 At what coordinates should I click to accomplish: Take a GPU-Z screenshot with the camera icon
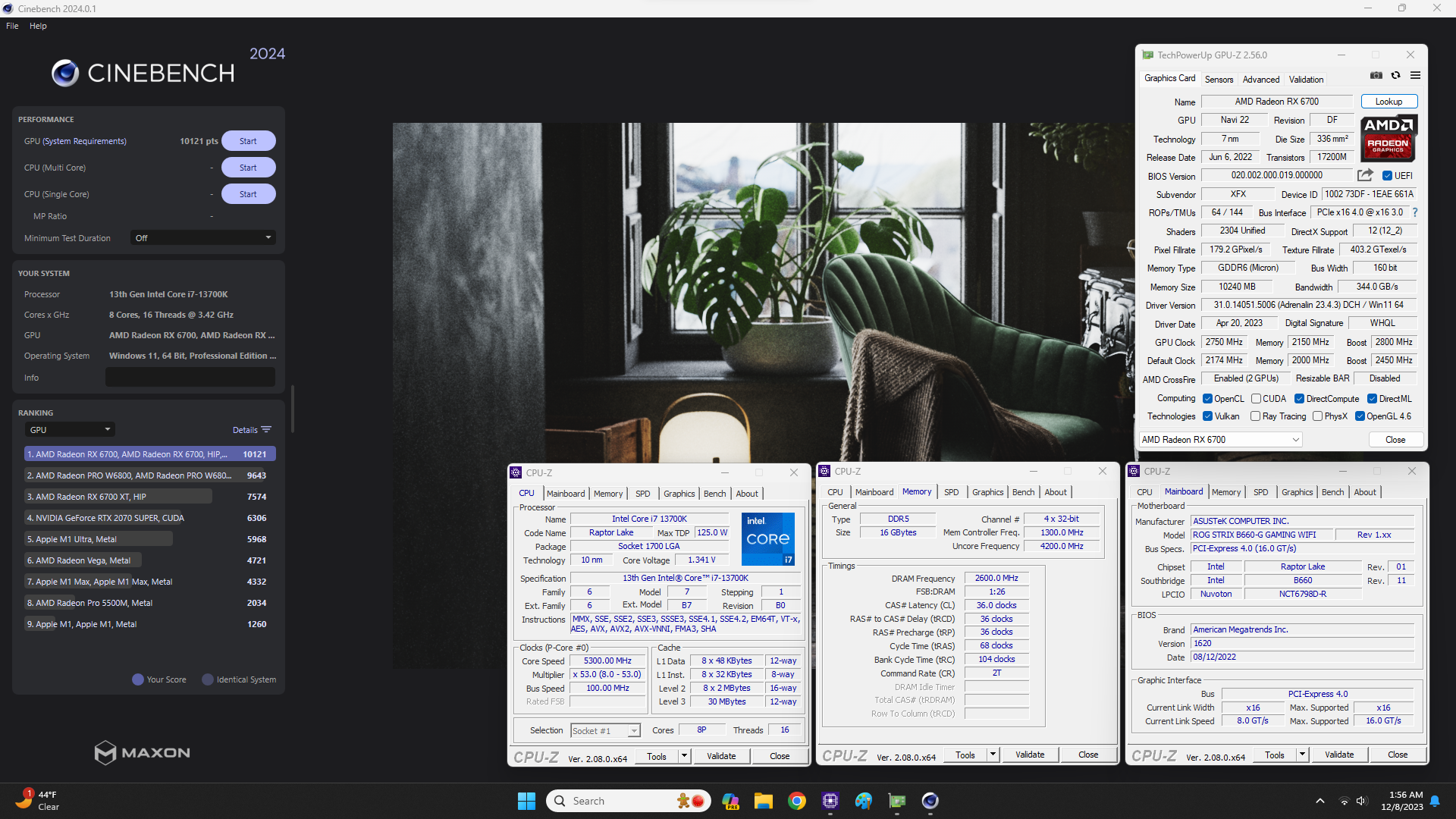coord(1376,76)
